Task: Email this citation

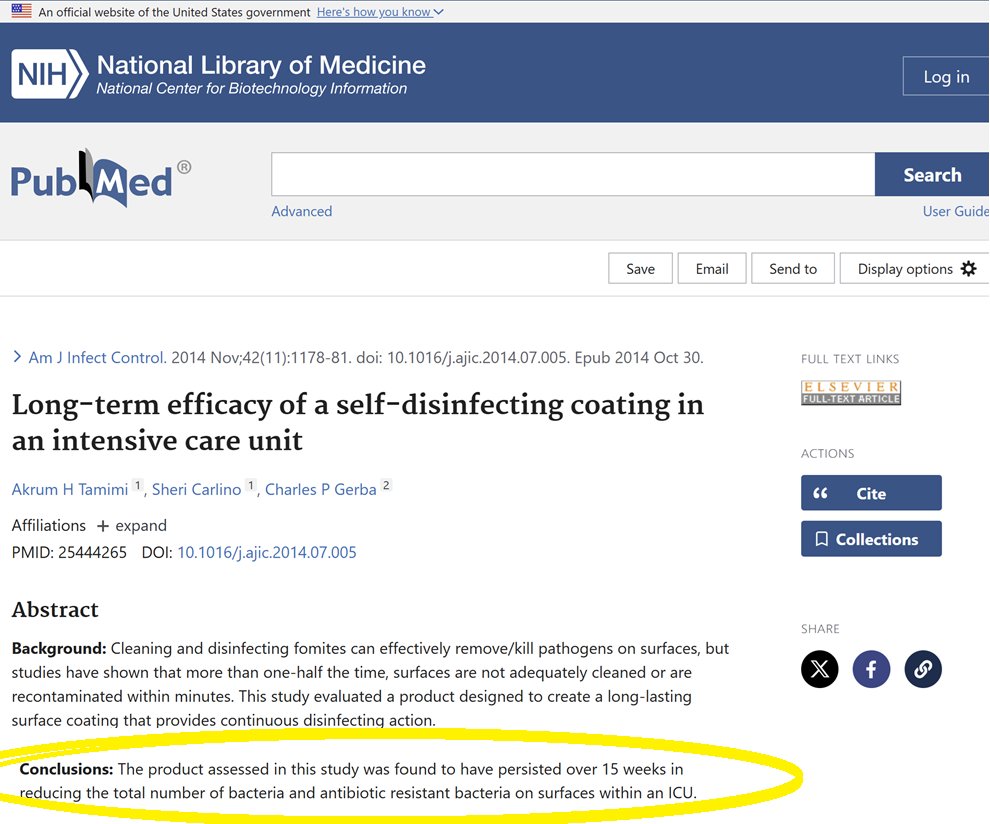Action: (712, 269)
